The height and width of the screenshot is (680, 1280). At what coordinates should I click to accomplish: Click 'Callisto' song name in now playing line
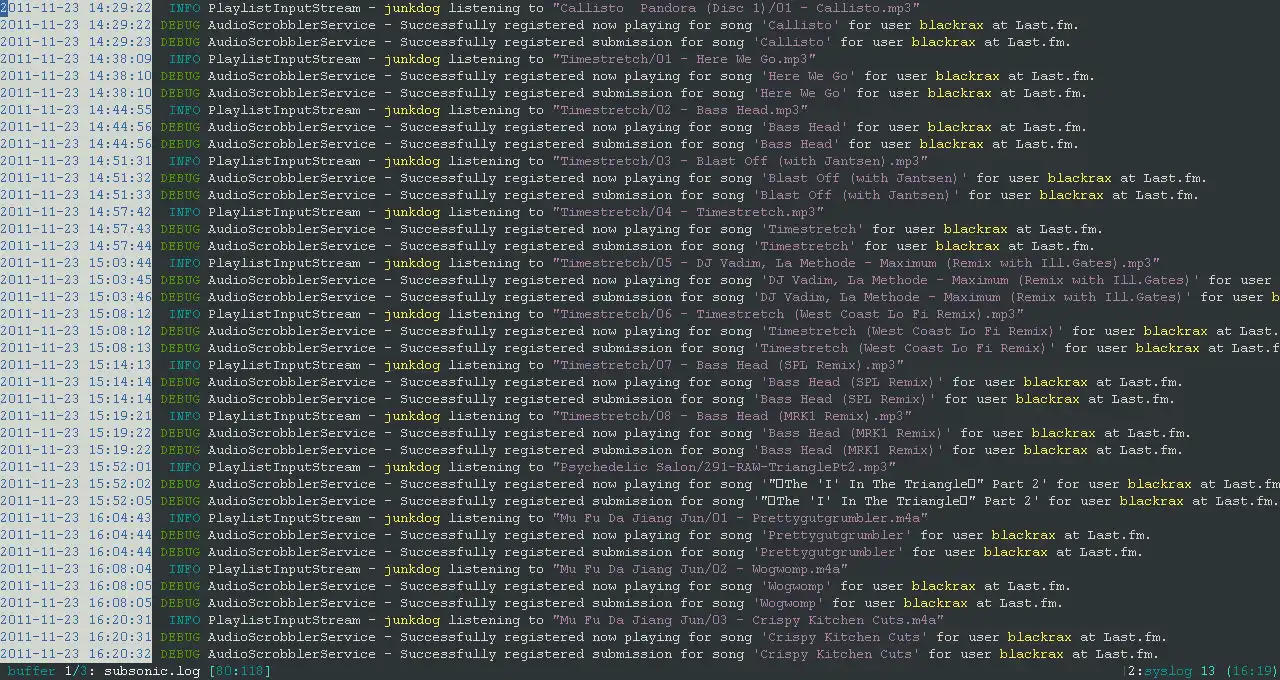click(800, 25)
